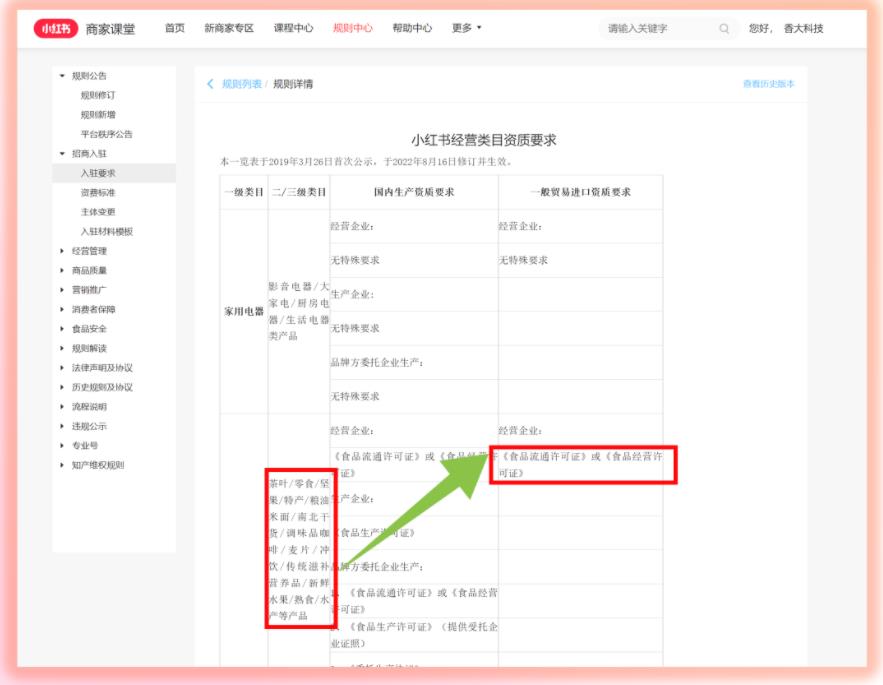Open 平台秩序公告 in the sidebar
The image size is (883, 685).
pos(106,134)
